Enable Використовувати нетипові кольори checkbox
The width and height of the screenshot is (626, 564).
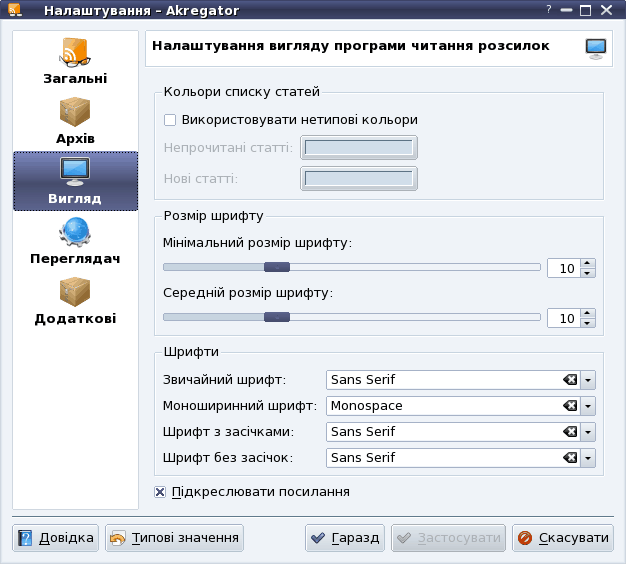click(x=170, y=120)
